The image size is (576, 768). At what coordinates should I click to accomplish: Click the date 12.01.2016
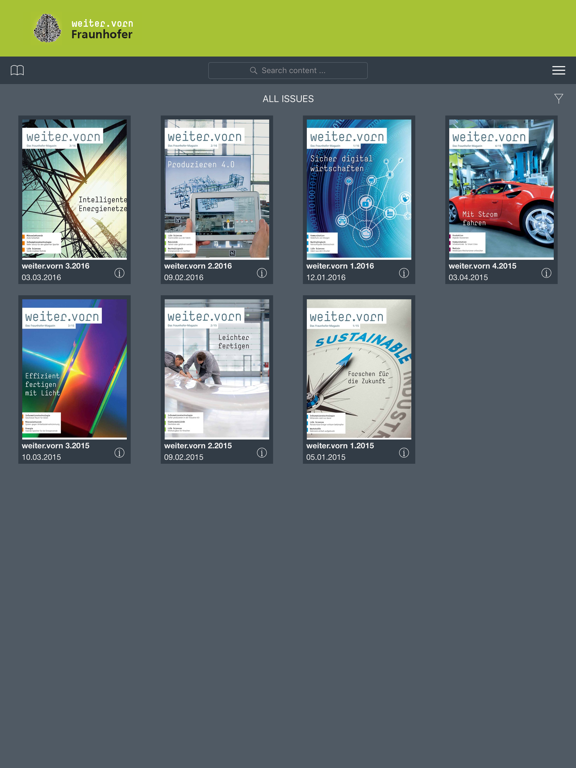click(326, 277)
